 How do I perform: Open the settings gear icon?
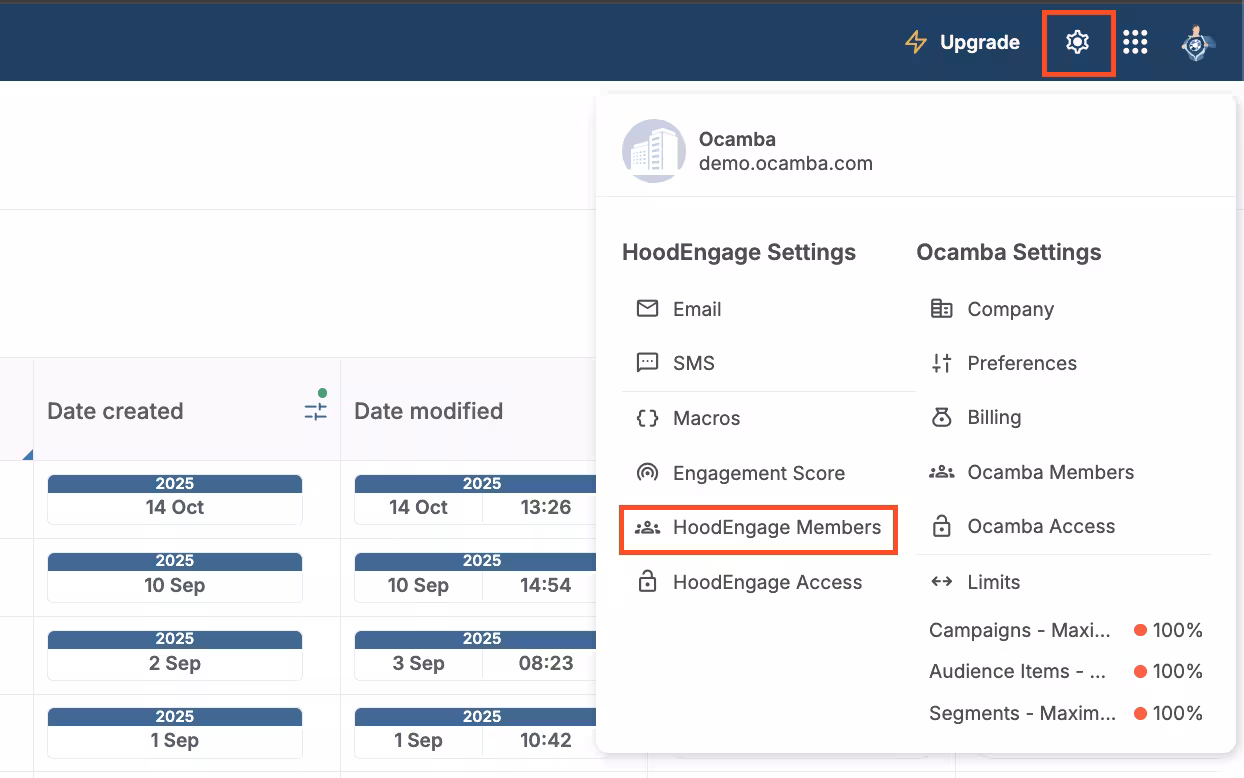pos(1078,42)
